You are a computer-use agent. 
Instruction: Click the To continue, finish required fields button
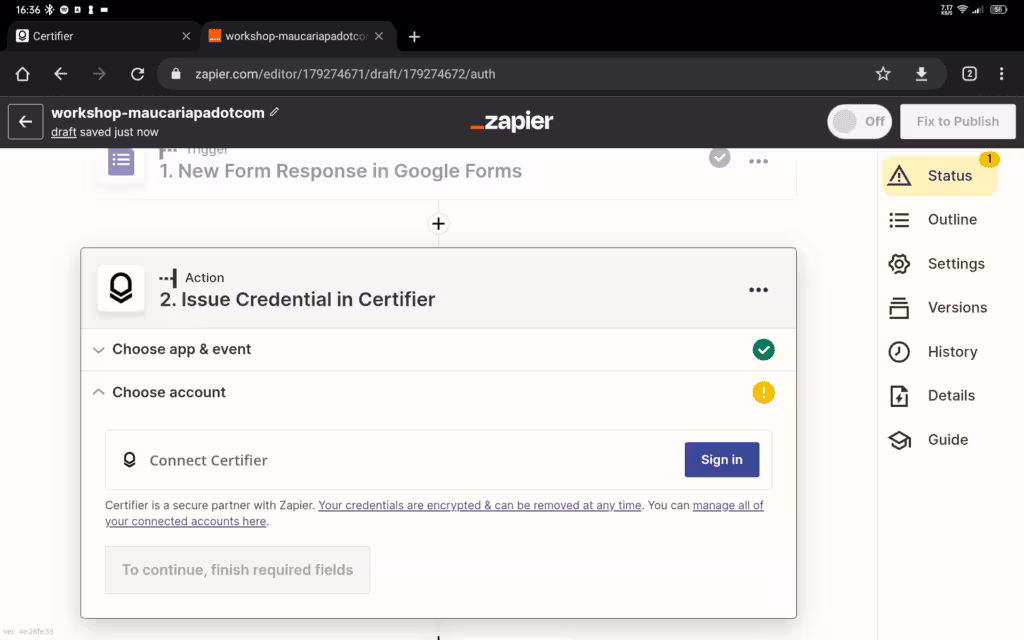238,570
